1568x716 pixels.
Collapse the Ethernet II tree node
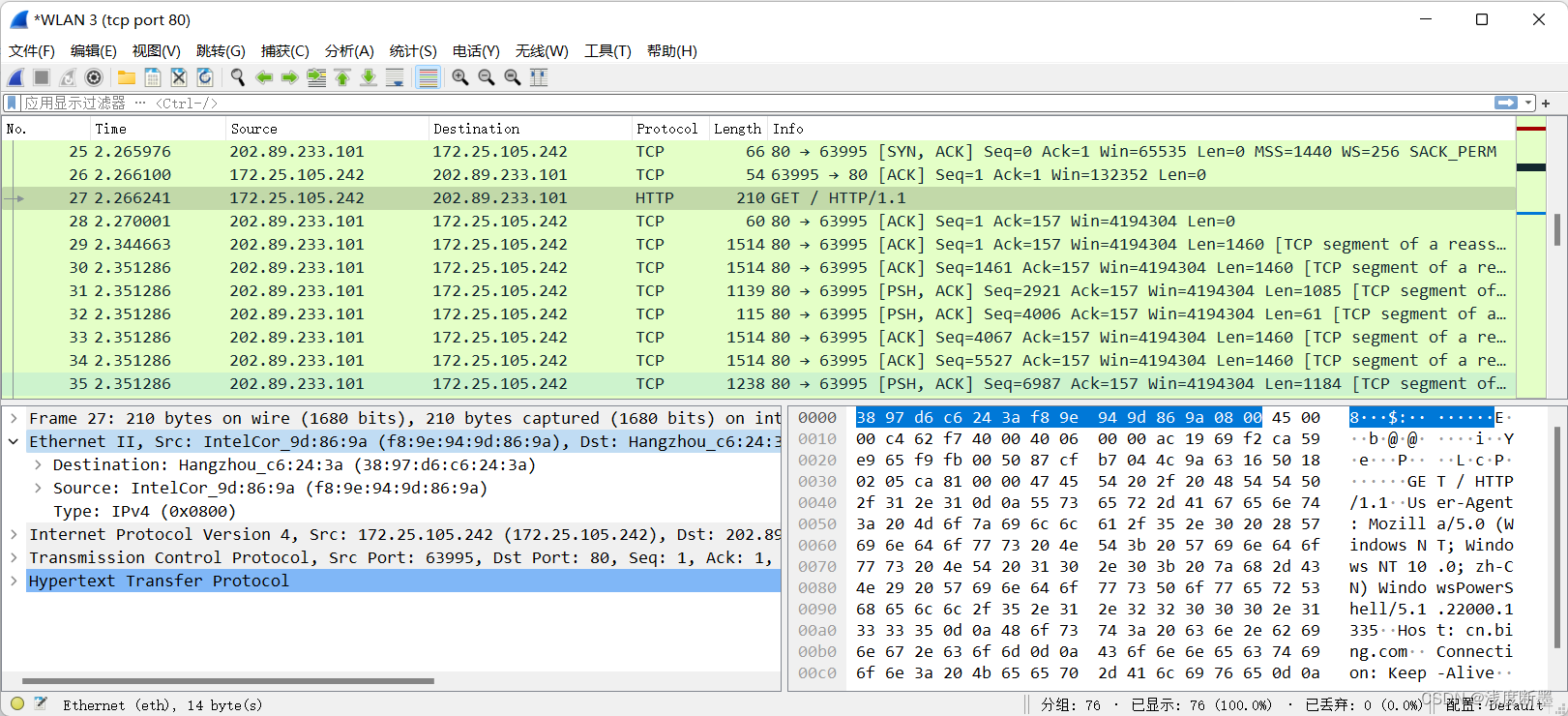(14, 442)
